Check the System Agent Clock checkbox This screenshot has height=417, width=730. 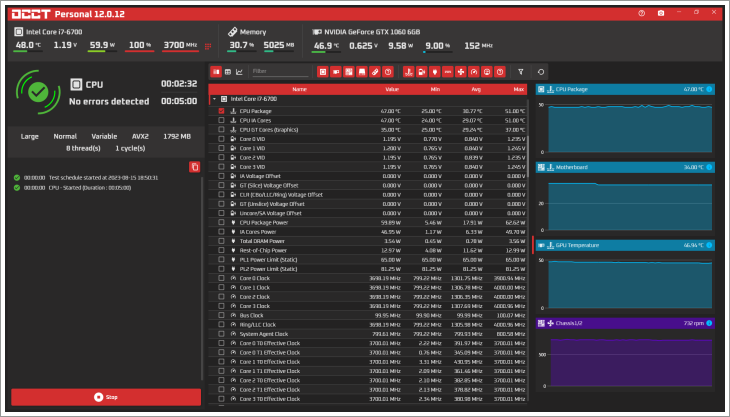221,334
